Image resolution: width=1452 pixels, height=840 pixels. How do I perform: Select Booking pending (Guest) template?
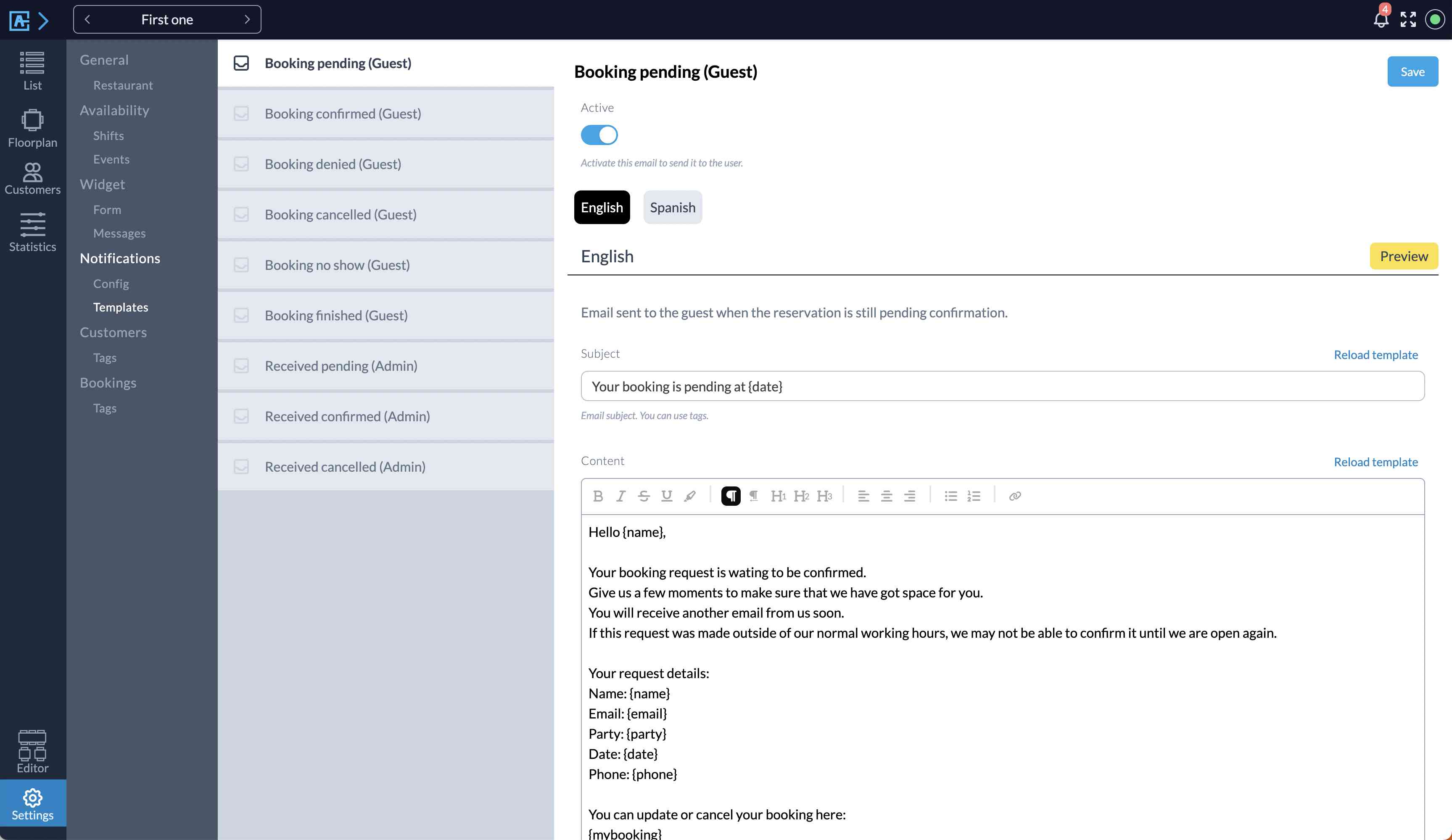tap(385, 63)
